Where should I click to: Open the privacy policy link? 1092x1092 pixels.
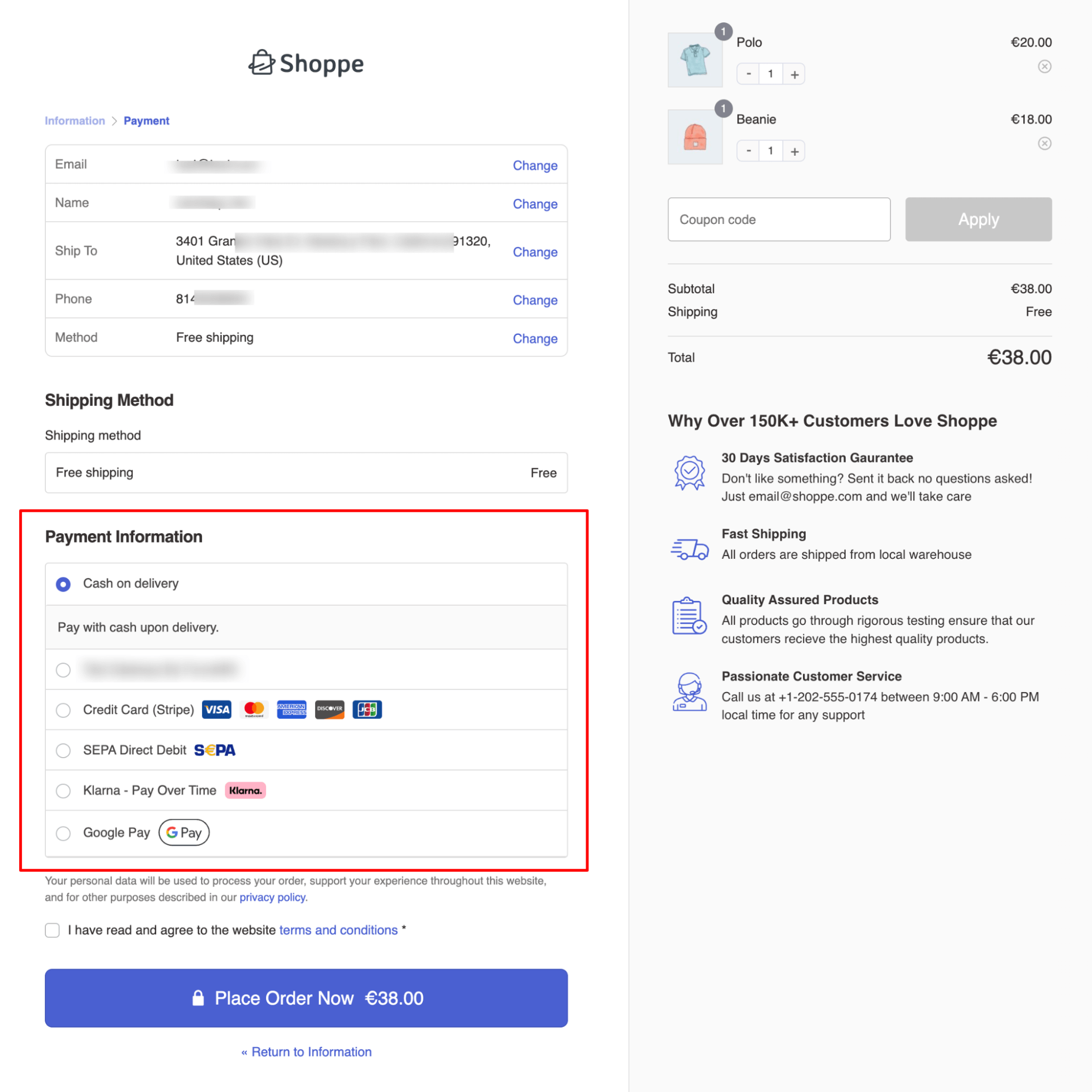273,897
